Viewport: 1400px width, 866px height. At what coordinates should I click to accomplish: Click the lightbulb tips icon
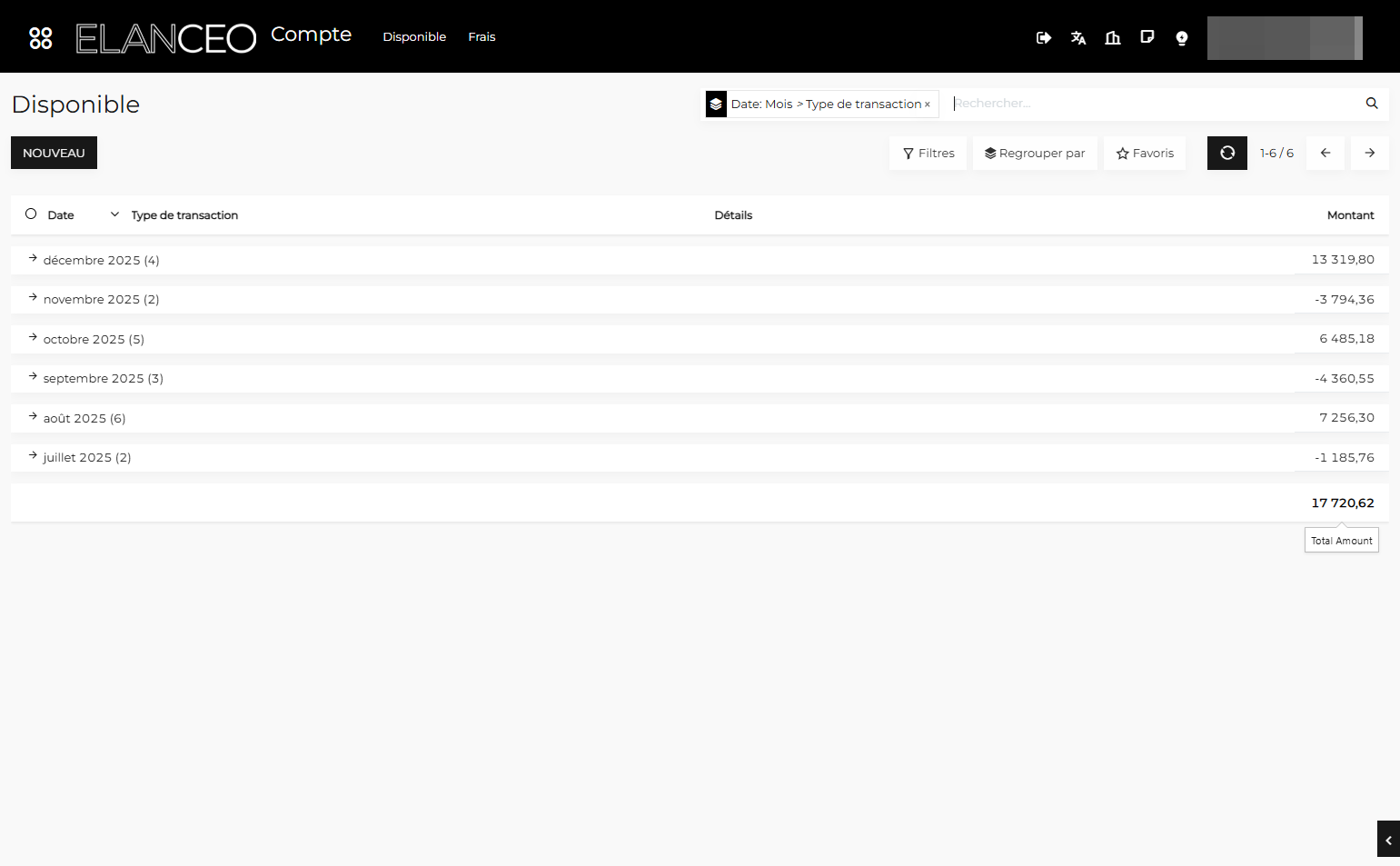[x=1182, y=37]
